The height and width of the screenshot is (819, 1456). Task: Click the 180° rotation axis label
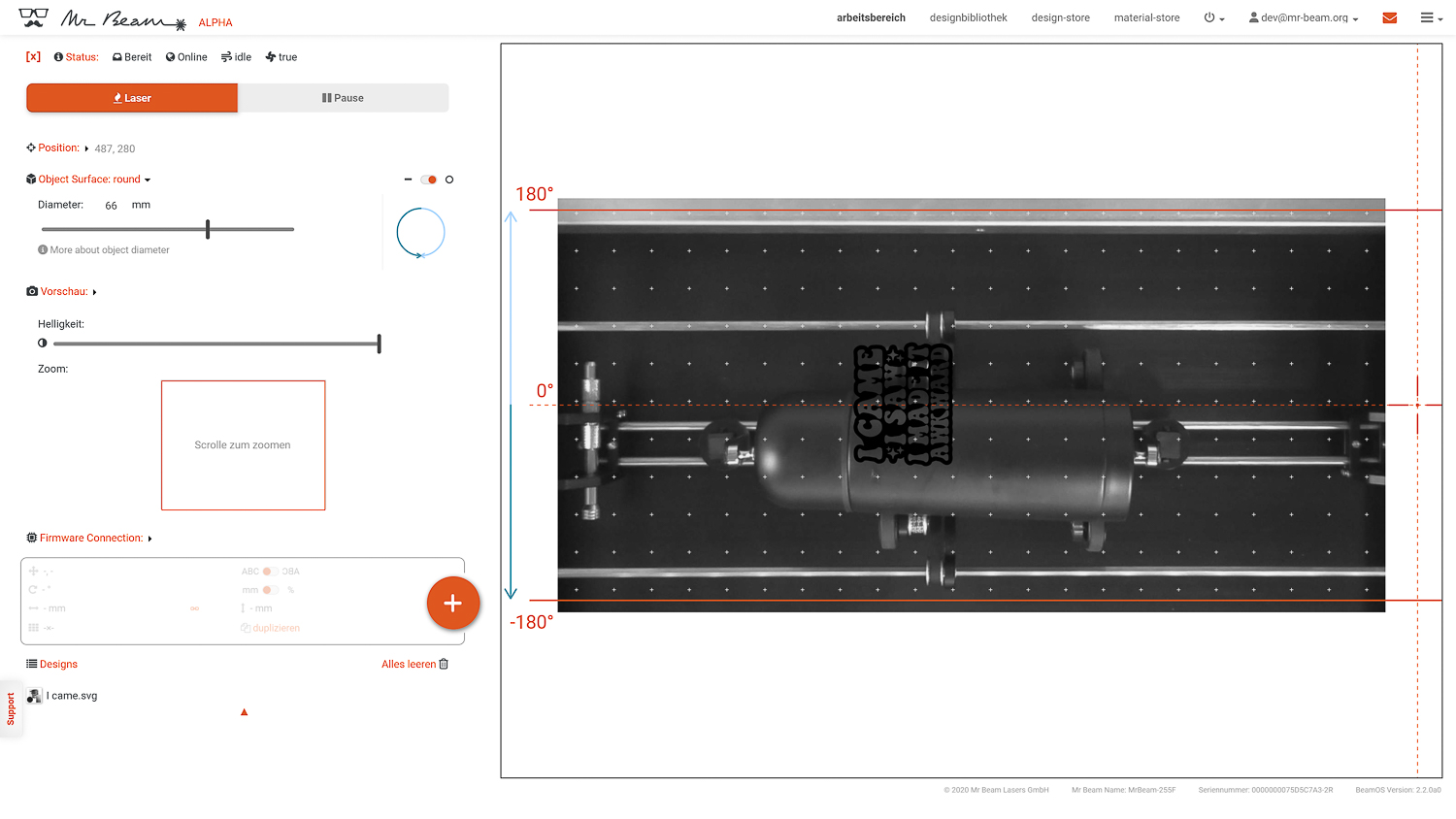click(x=535, y=194)
